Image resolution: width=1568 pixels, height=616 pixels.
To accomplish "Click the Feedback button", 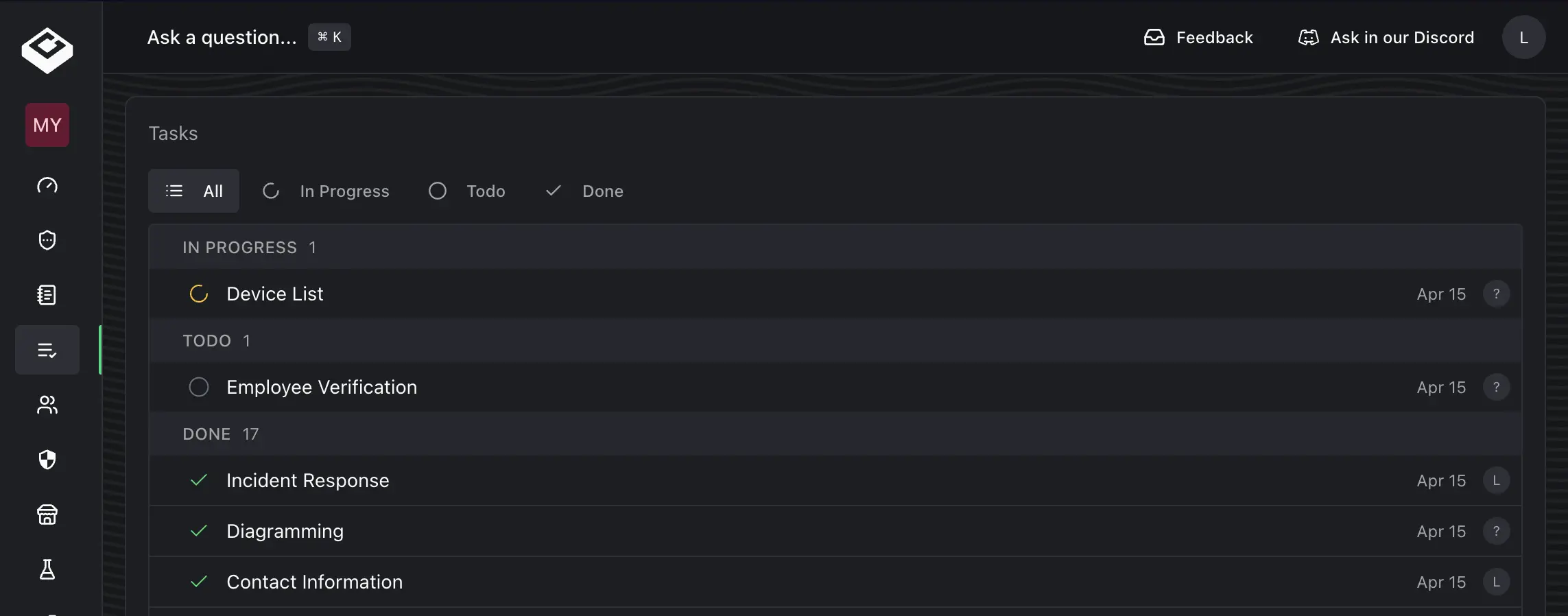I will pyautogui.click(x=1198, y=37).
